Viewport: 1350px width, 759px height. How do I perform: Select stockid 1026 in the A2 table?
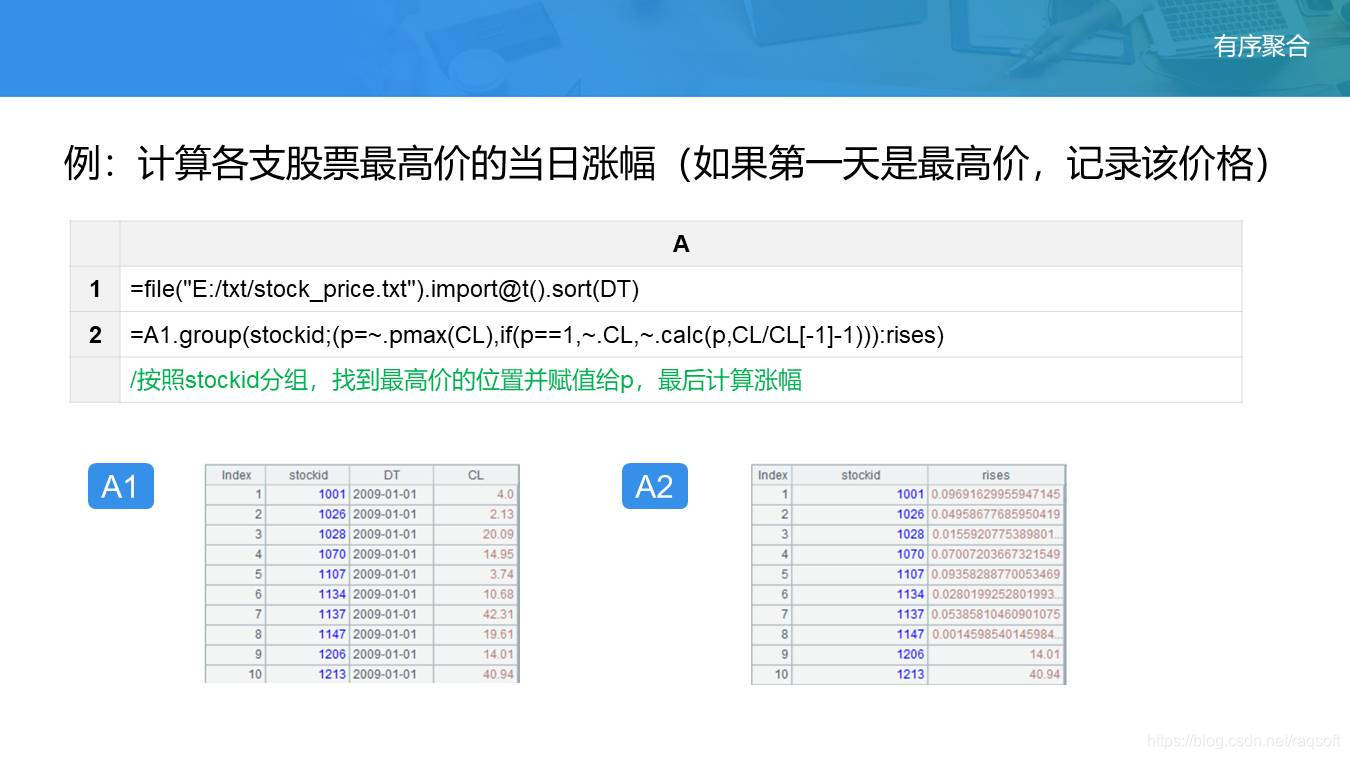pyautogui.click(x=910, y=514)
